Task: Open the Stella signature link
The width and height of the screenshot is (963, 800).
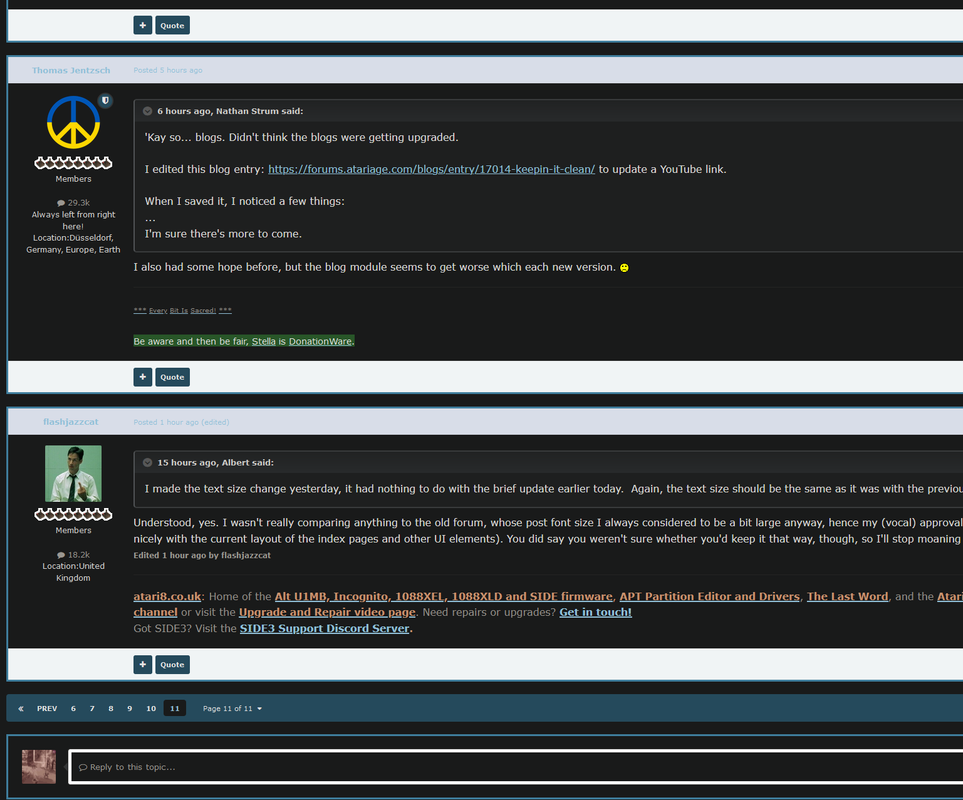Action: pyautogui.click(x=263, y=341)
